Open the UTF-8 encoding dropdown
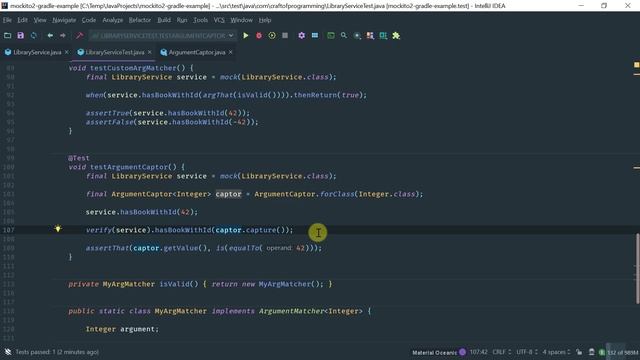640x360 pixels. (x=527, y=352)
